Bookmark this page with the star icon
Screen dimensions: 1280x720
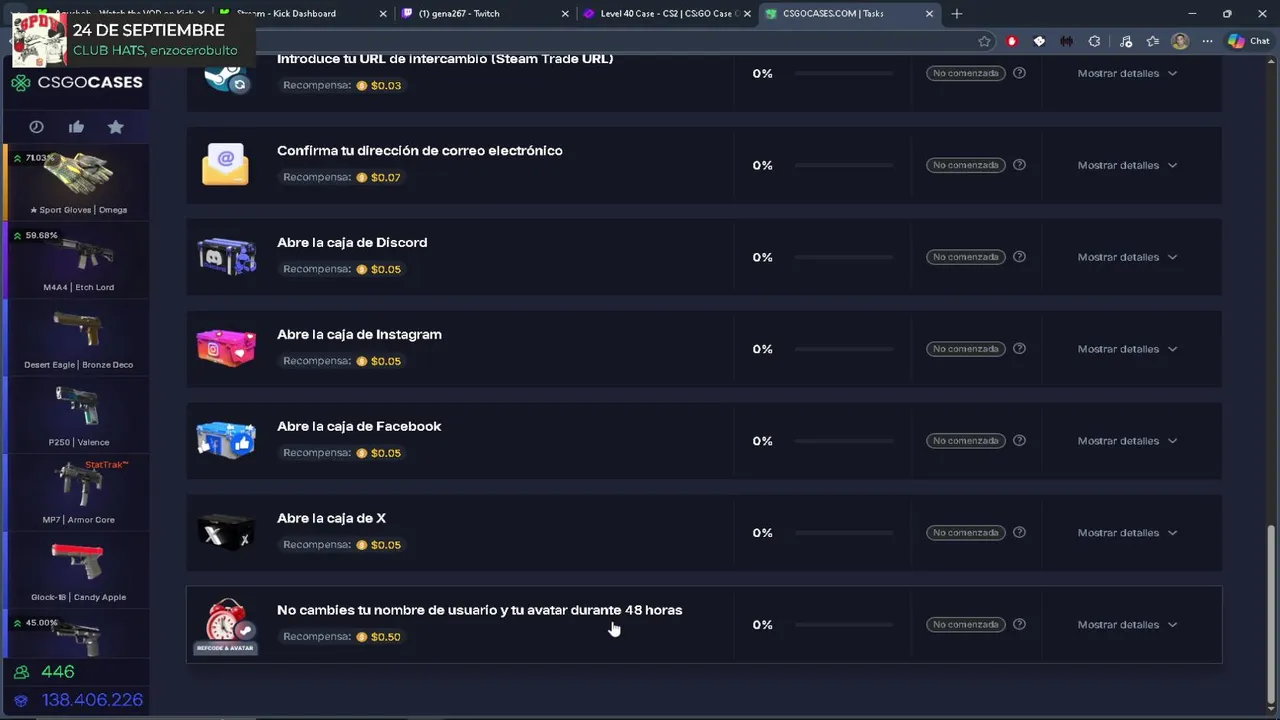pos(985,41)
